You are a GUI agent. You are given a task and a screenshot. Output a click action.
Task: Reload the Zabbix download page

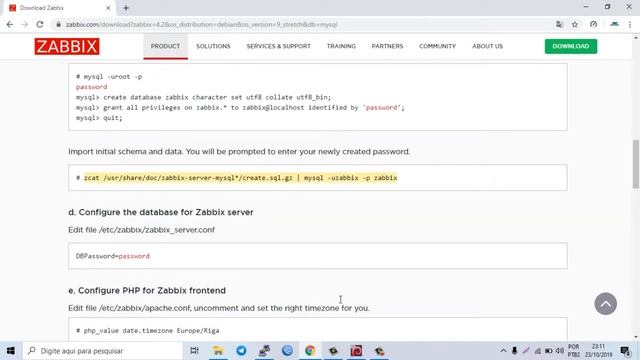40,24
